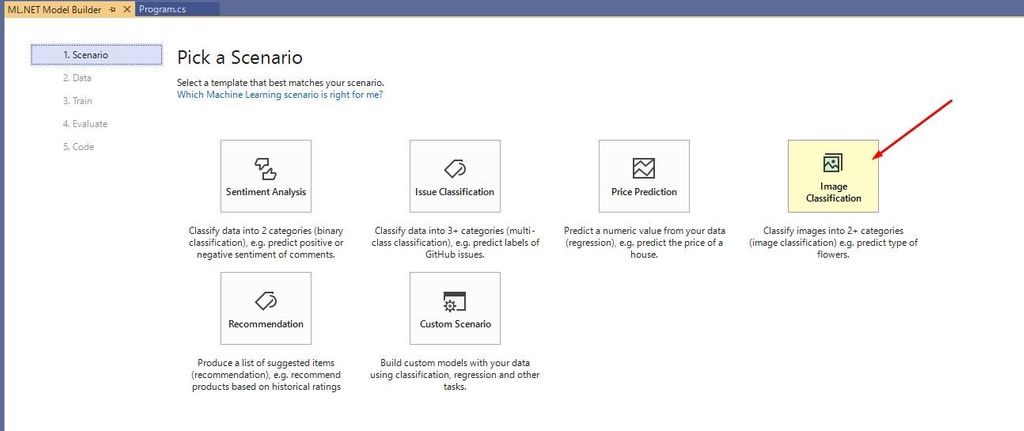Click the multi-class classification description text

point(456,243)
